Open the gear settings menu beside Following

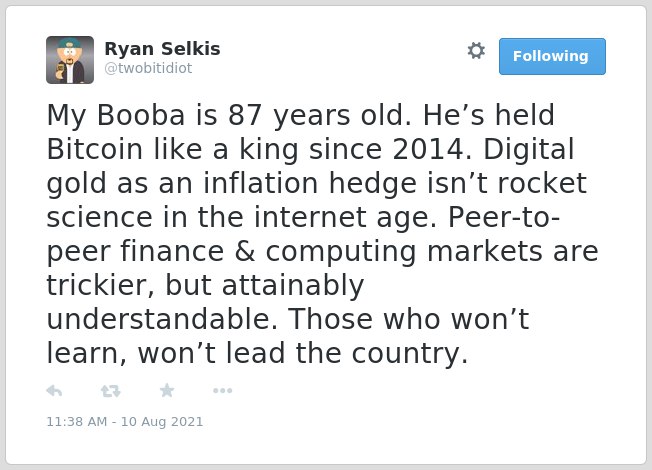point(476,51)
